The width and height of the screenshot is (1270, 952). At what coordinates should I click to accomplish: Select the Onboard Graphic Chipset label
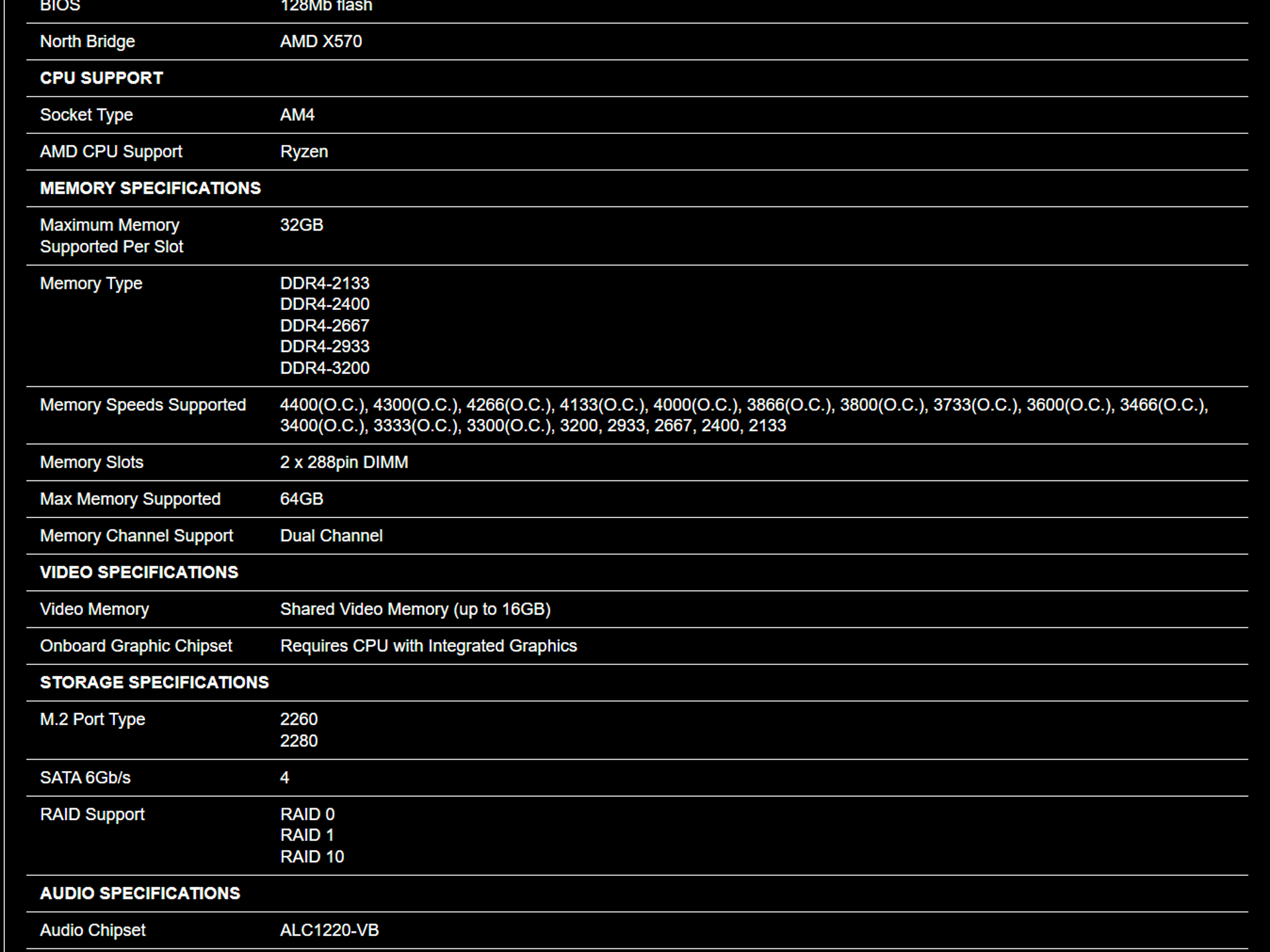[x=136, y=646]
